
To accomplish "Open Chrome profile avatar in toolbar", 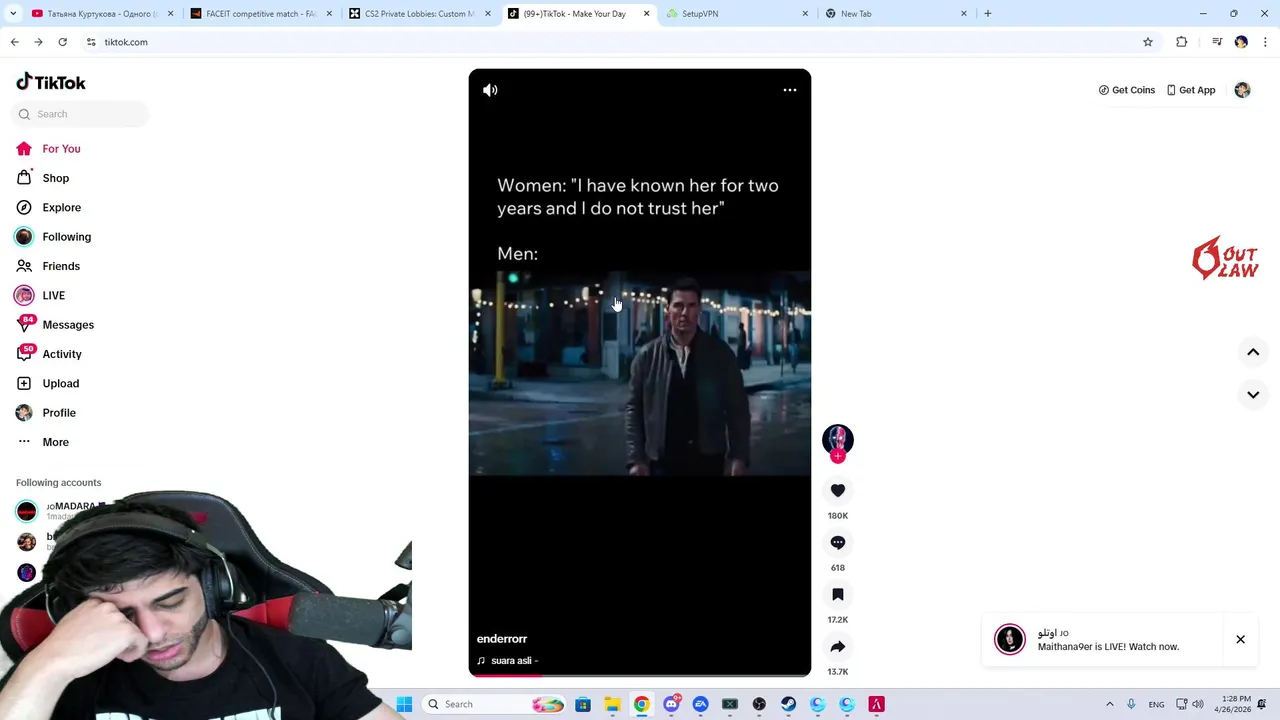I will click(x=1241, y=42).
